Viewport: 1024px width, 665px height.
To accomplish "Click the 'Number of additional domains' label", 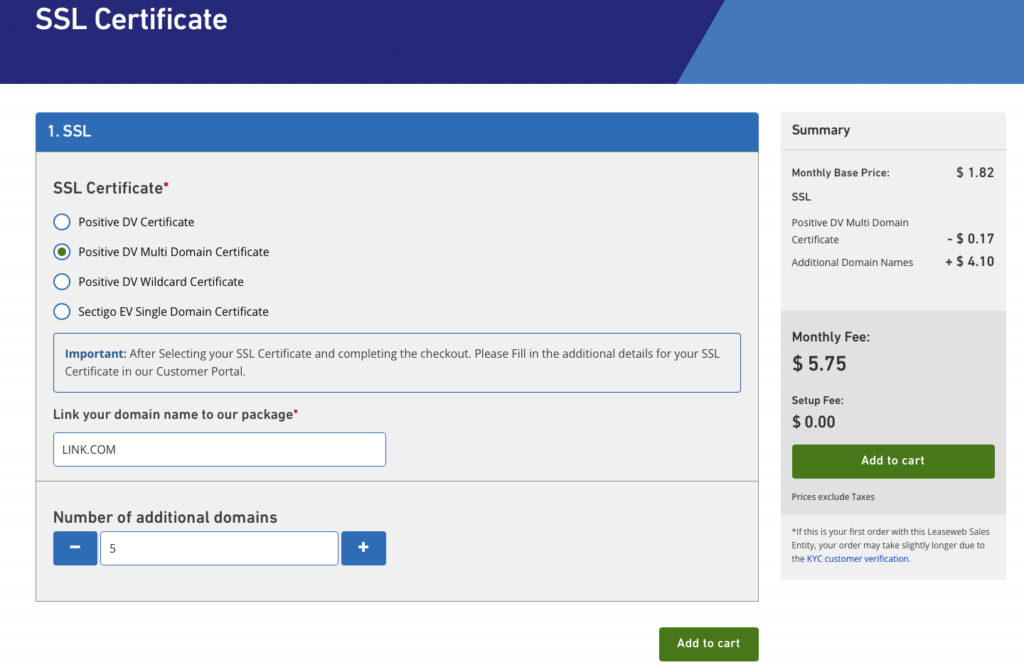I will [165, 517].
